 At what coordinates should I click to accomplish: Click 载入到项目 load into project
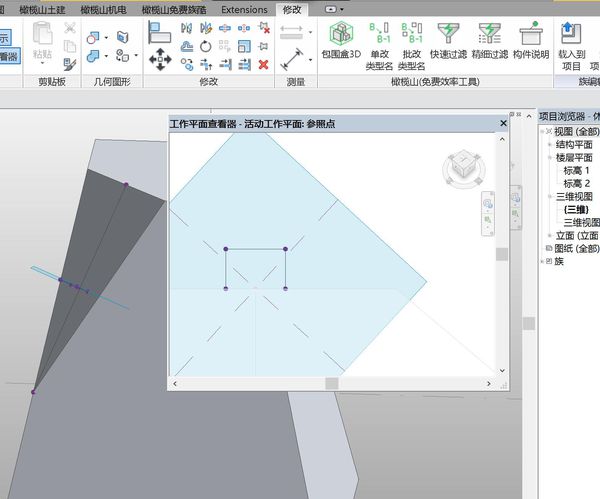[571, 47]
